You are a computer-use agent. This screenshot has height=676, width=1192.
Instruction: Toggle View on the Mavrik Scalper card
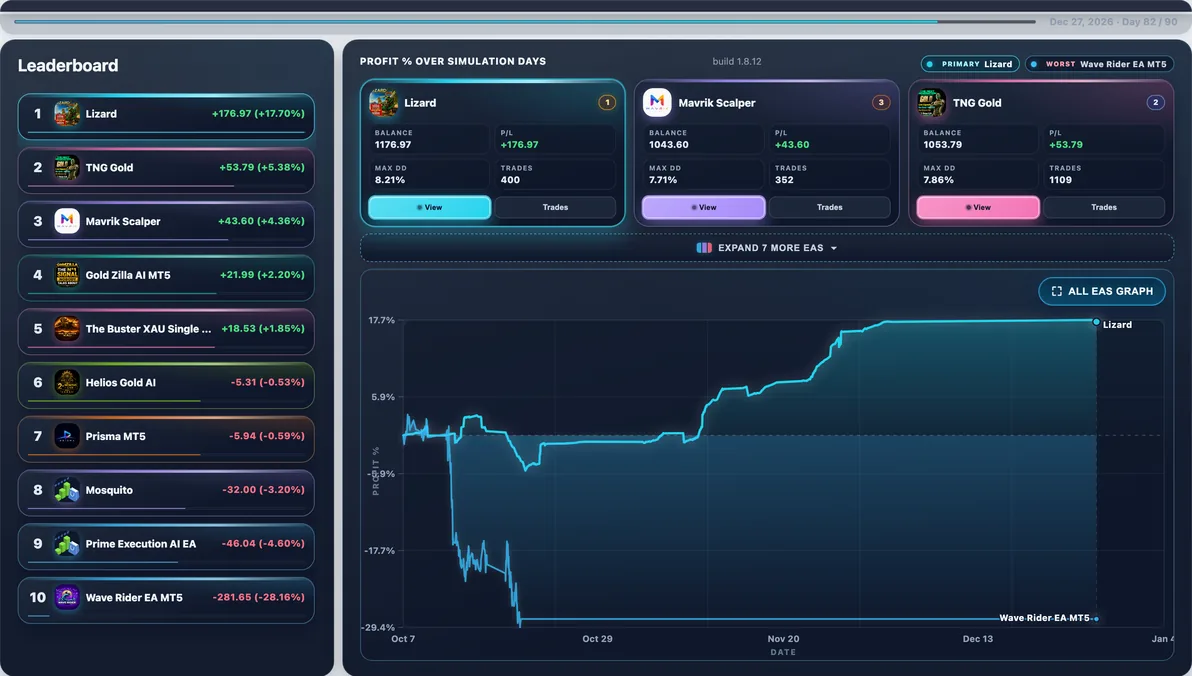(x=704, y=208)
